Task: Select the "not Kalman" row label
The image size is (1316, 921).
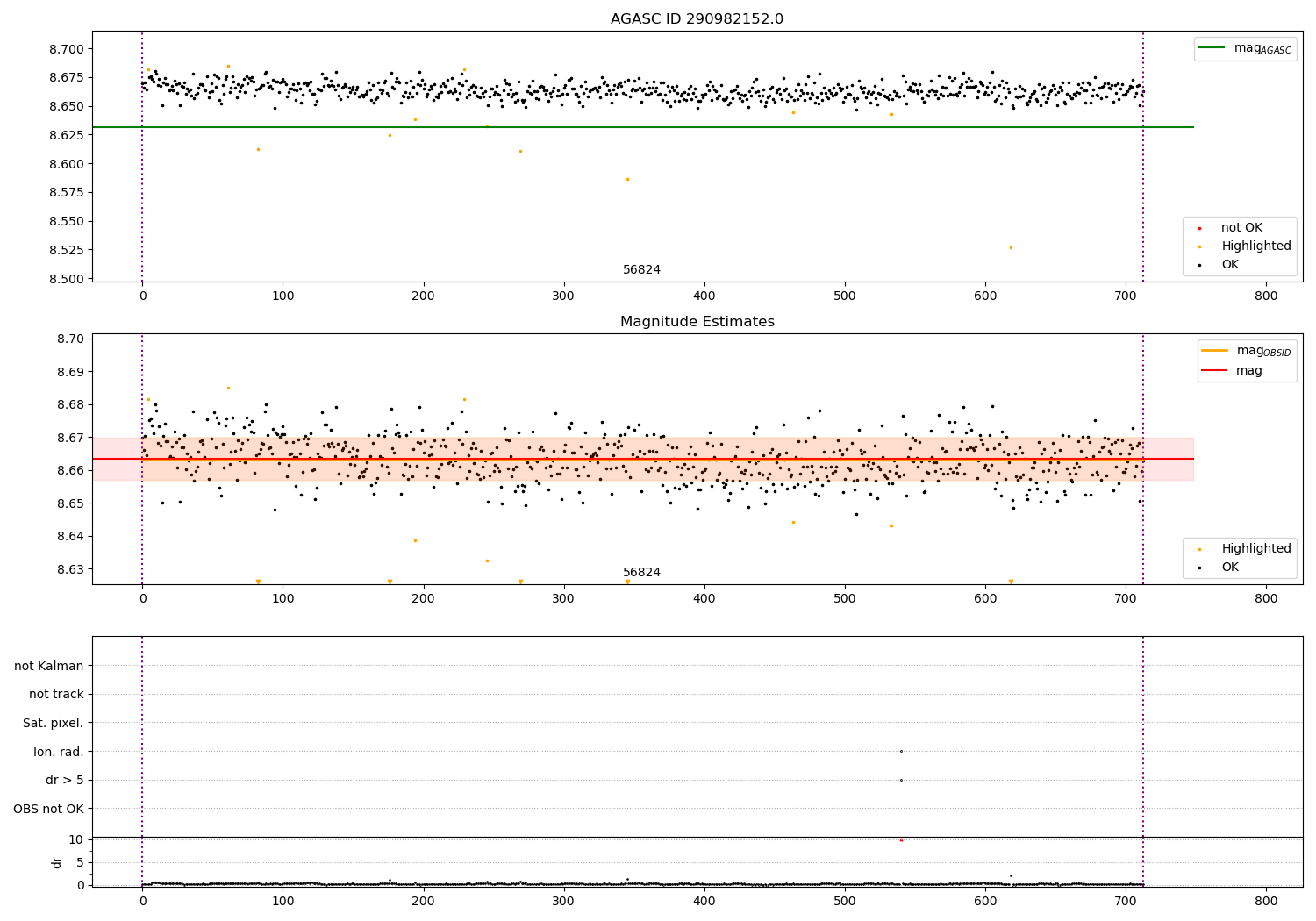Action: point(49,666)
